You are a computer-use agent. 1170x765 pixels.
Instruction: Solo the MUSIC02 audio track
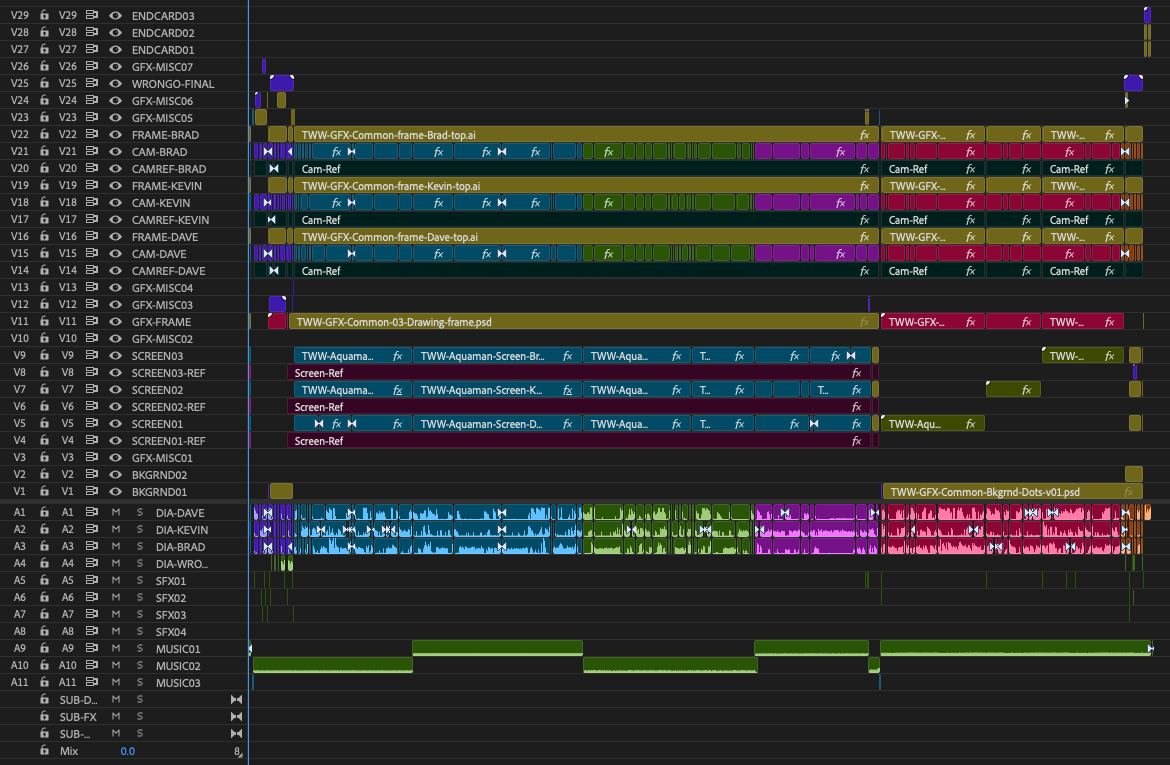(x=140, y=666)
